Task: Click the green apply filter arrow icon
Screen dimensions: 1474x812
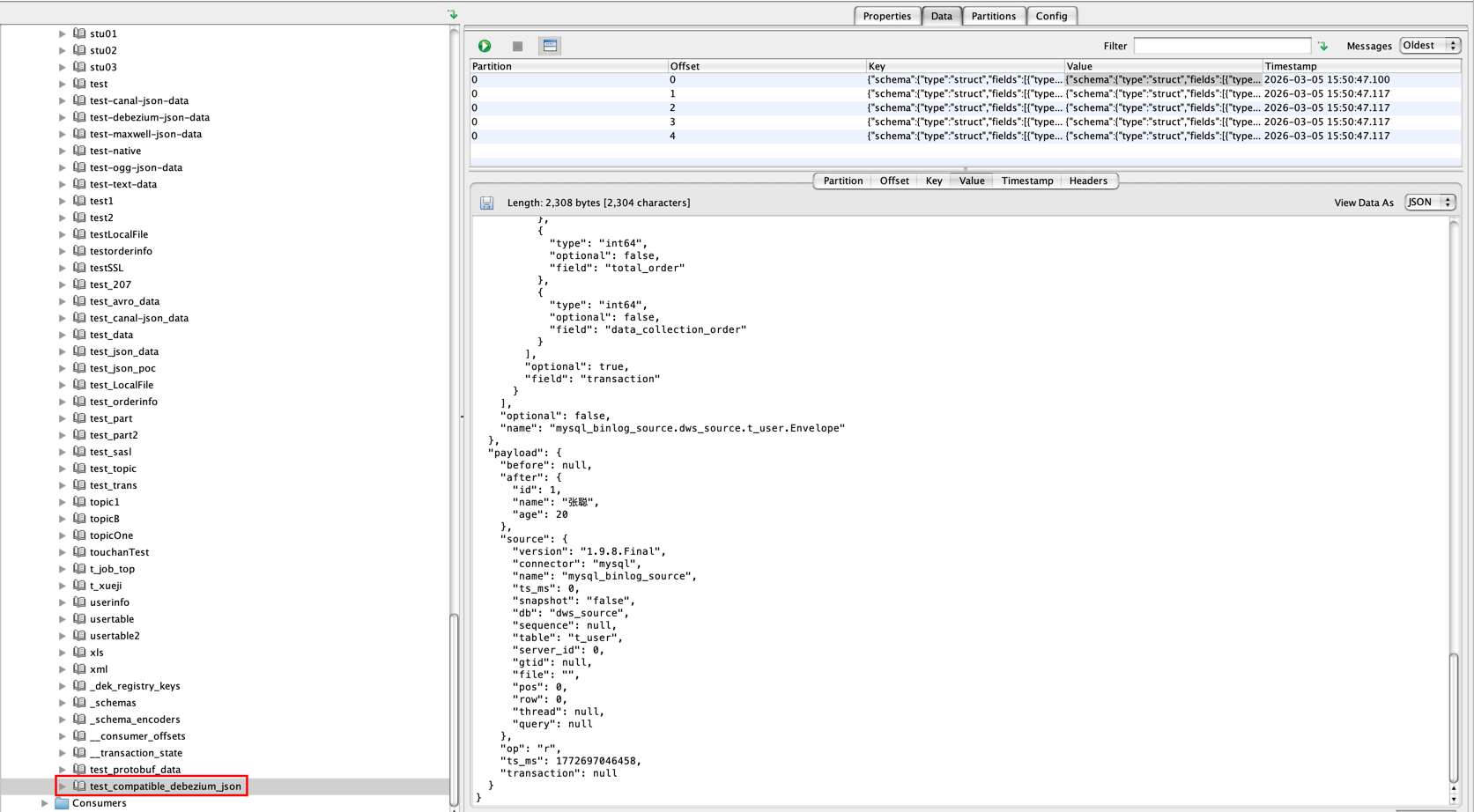Action: coord(1322,46)
